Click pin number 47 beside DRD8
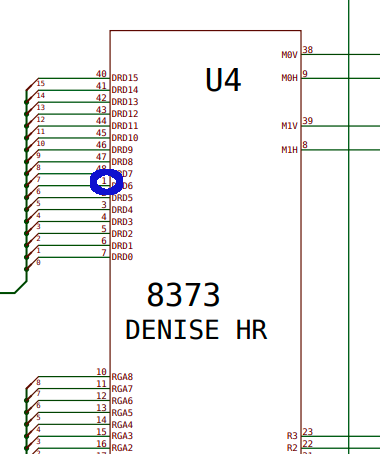The width and height of the screenshot is (380, 454). [x=101, y=157]
